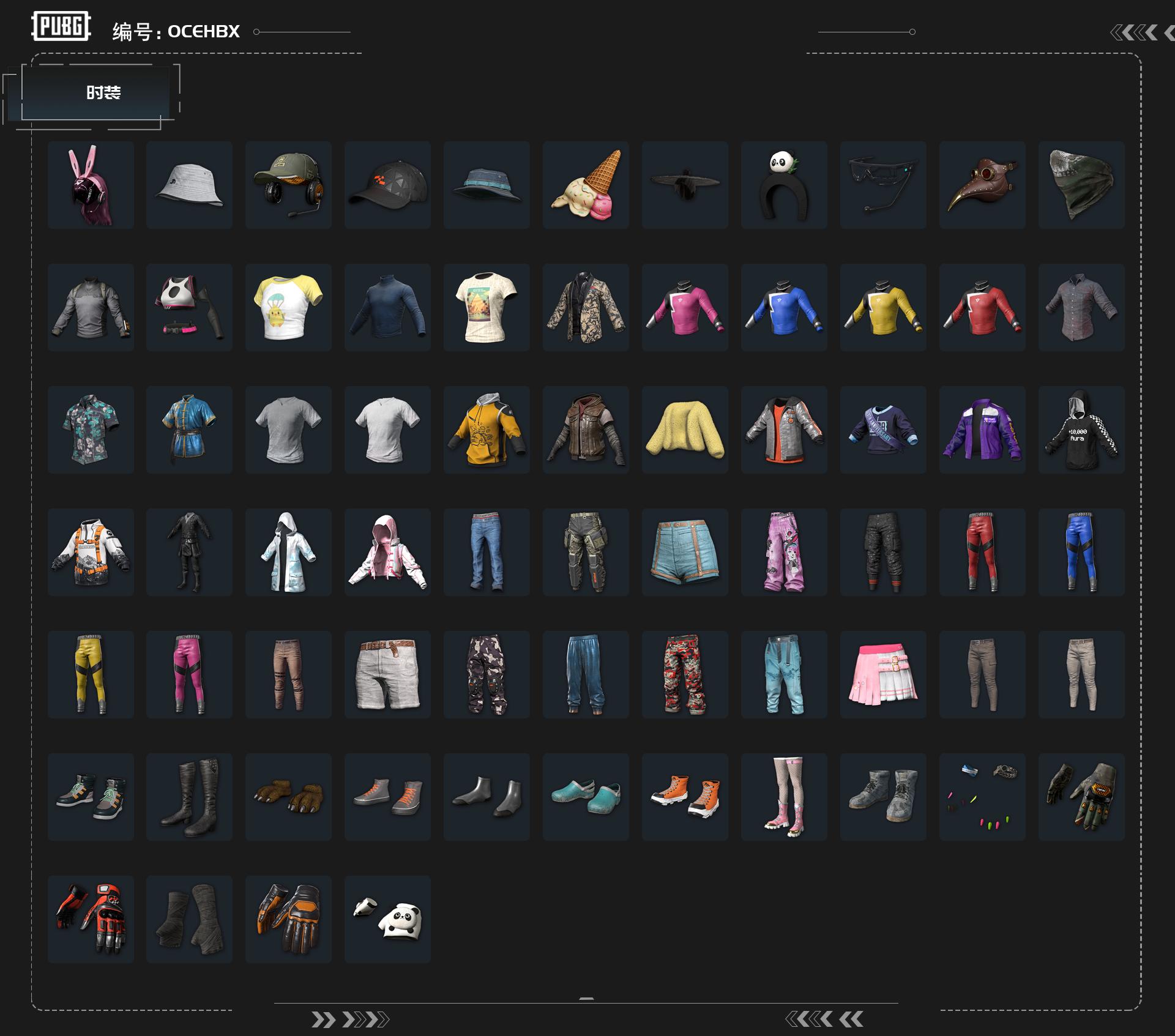
Task: Select the black baseball cap
Action: pos(388,185)
